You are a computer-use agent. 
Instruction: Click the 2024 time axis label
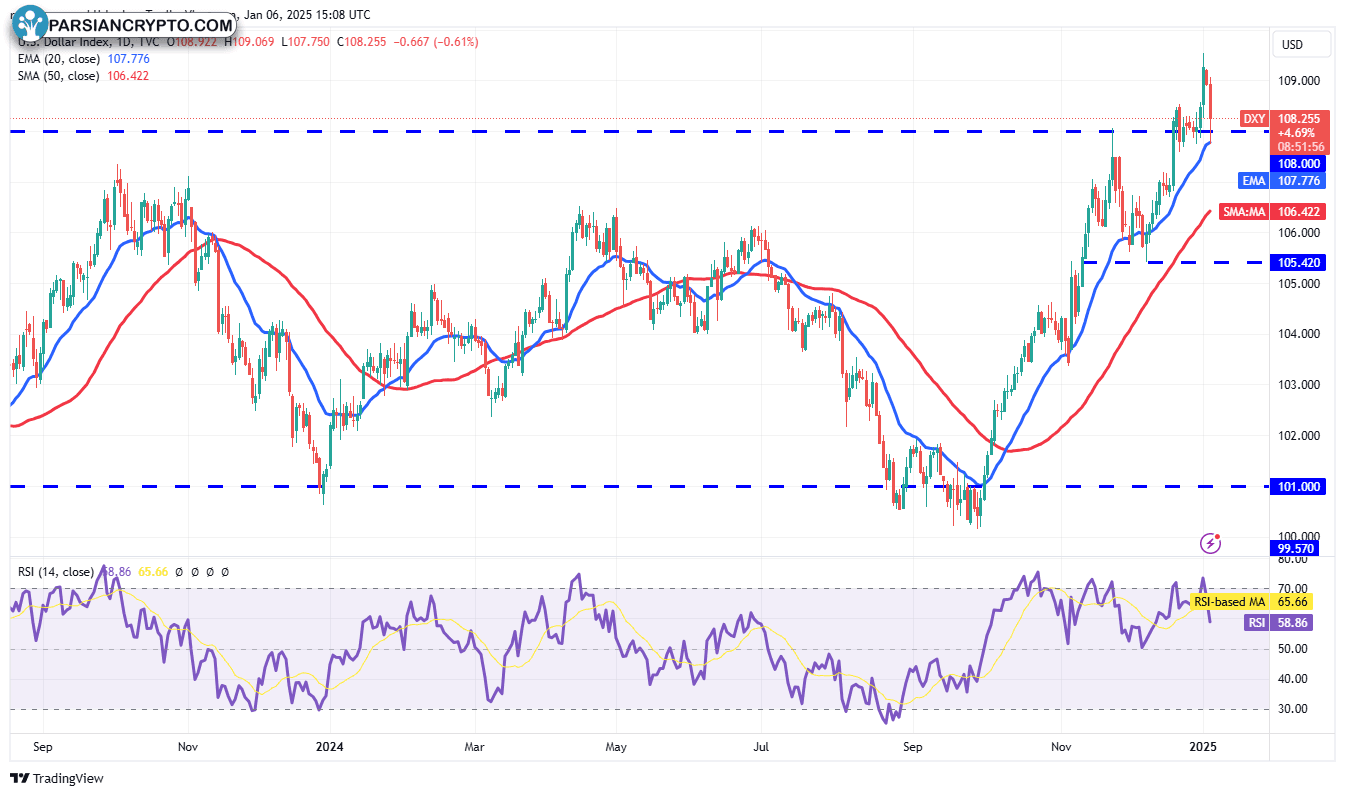tap(329, 746)
